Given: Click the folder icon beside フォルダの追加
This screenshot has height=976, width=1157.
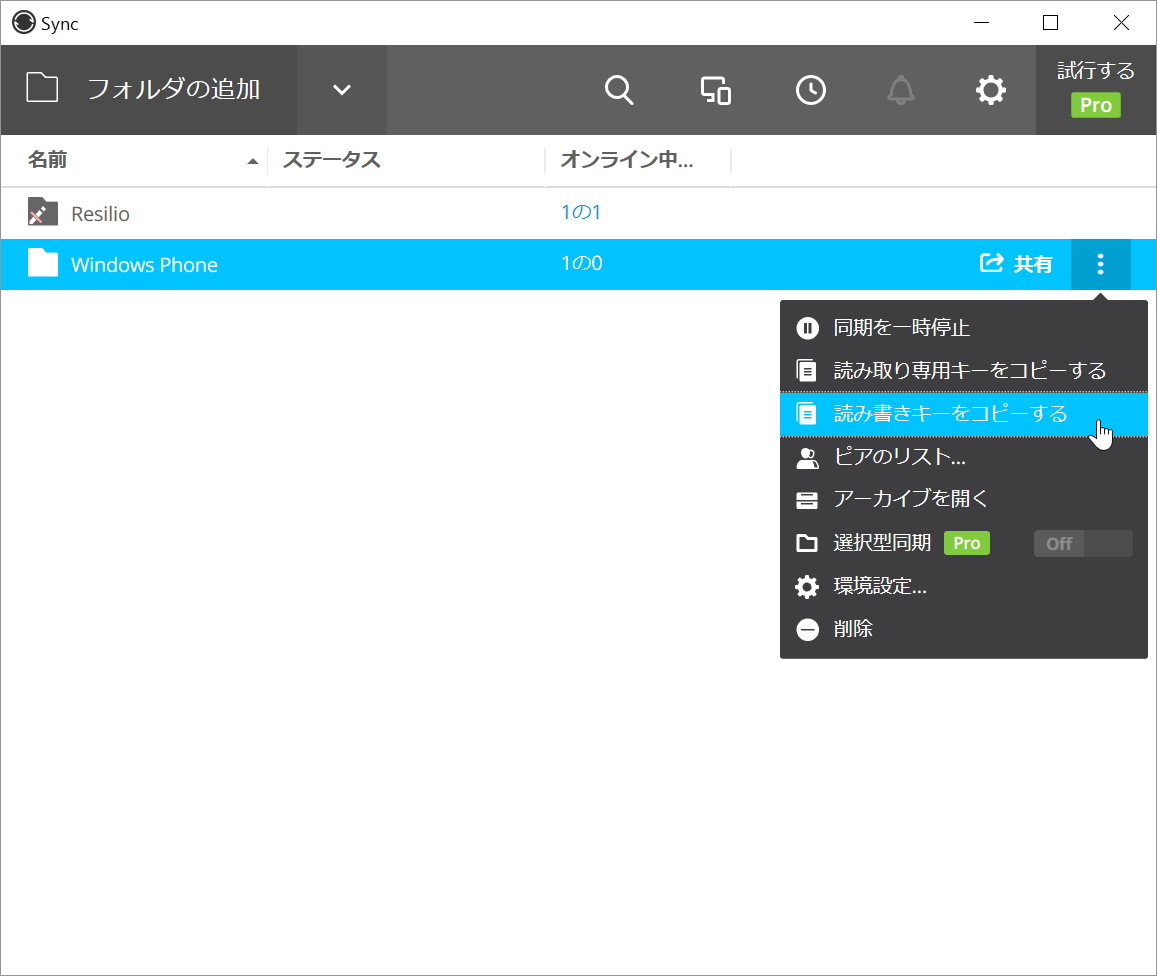Looking at the screenshot, I should tap(42, 88).
